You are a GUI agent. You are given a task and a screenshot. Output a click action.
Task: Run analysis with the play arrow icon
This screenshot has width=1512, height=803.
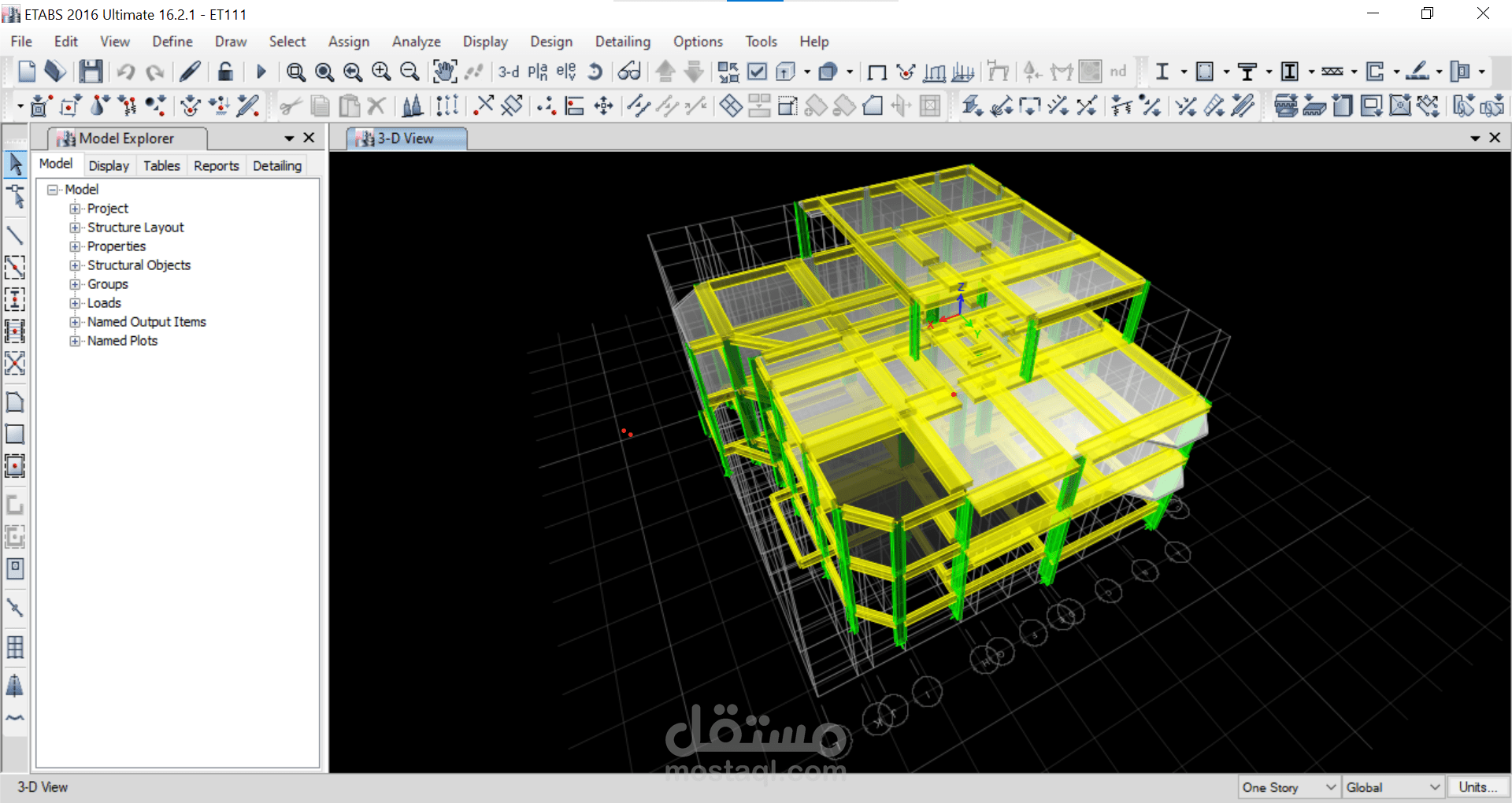261,72
